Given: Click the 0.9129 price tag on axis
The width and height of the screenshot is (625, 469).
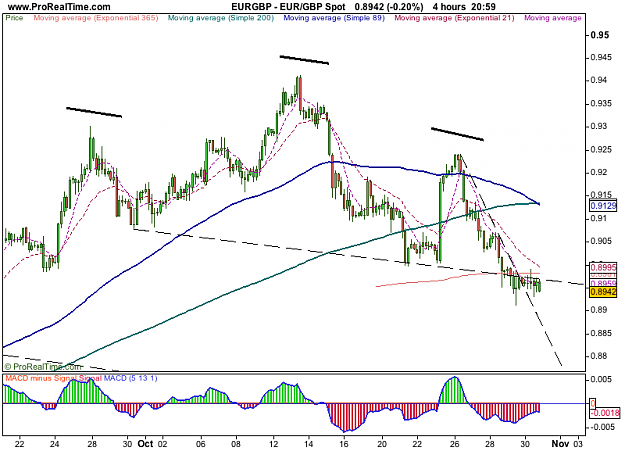Looking at the screenshot, I should (603, 206).
